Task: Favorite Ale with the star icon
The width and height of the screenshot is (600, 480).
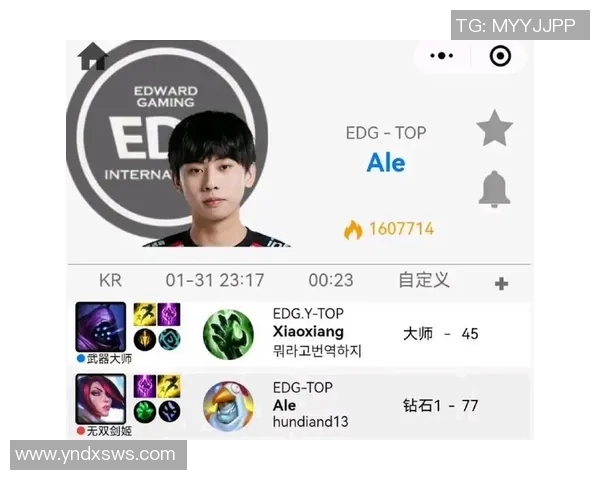Action: click(x=494, y=128)
